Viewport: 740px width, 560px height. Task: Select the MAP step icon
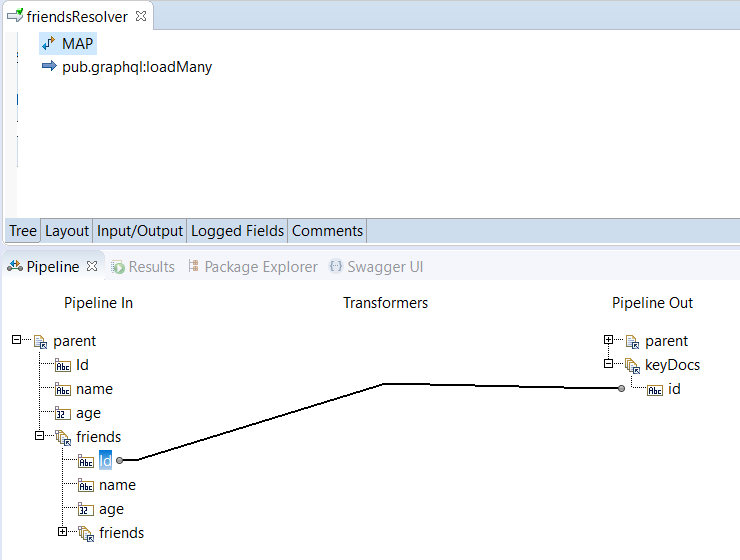(48, 43)
